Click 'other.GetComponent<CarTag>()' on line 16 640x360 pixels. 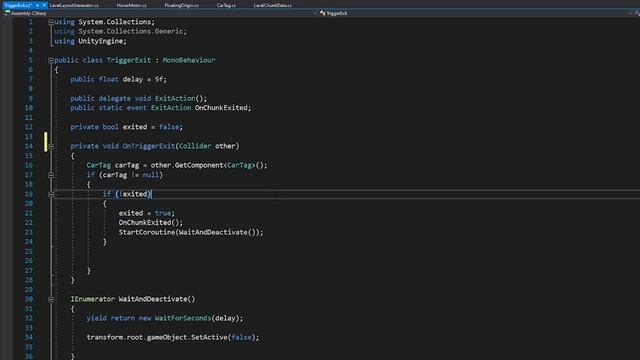(x=207, y=165)
